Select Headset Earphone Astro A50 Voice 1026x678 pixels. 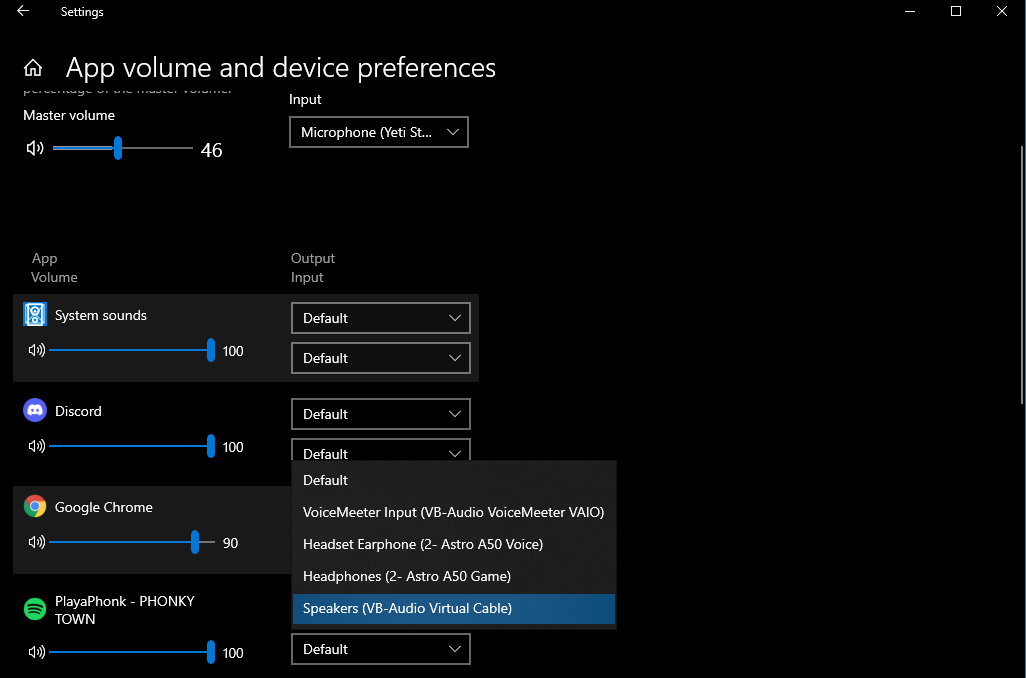click(423, 544)
